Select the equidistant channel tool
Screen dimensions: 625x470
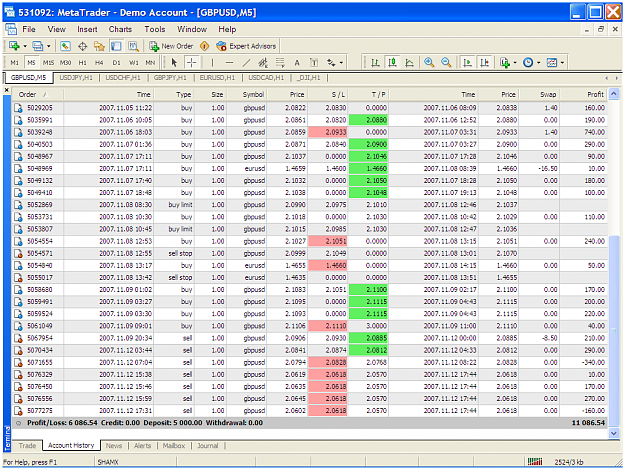coord(263,63)
